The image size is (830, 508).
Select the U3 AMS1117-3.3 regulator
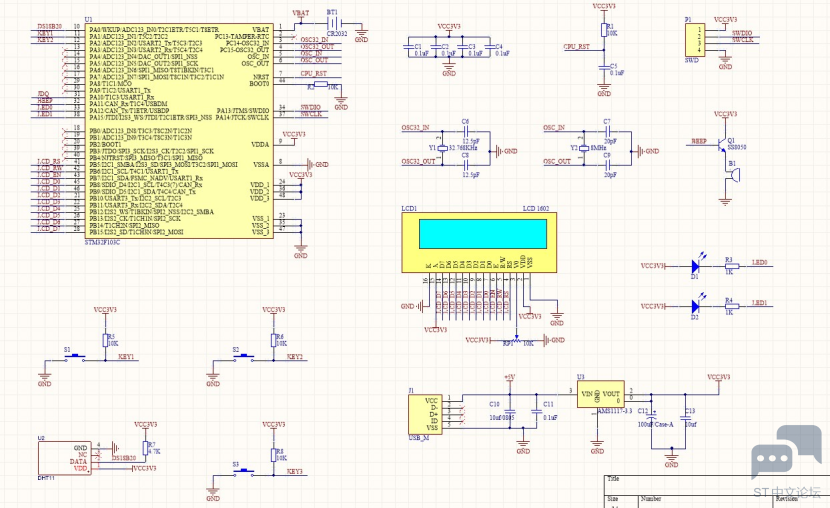pyautogui.click(x=600, y=394)
